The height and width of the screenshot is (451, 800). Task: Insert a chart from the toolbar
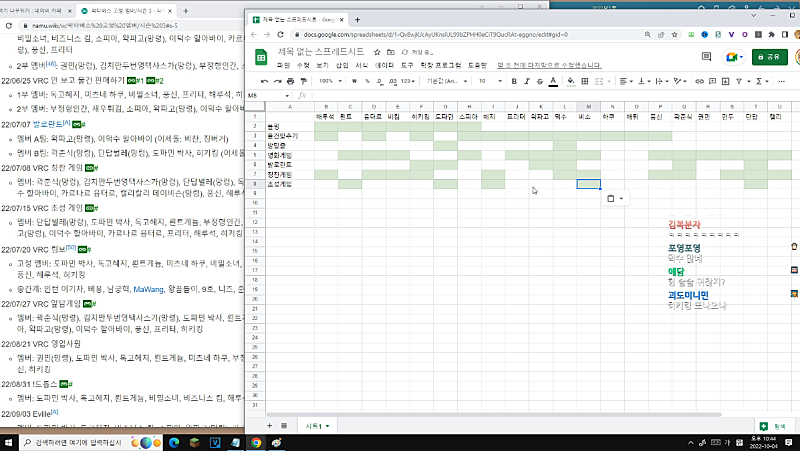tap(726, 81)
